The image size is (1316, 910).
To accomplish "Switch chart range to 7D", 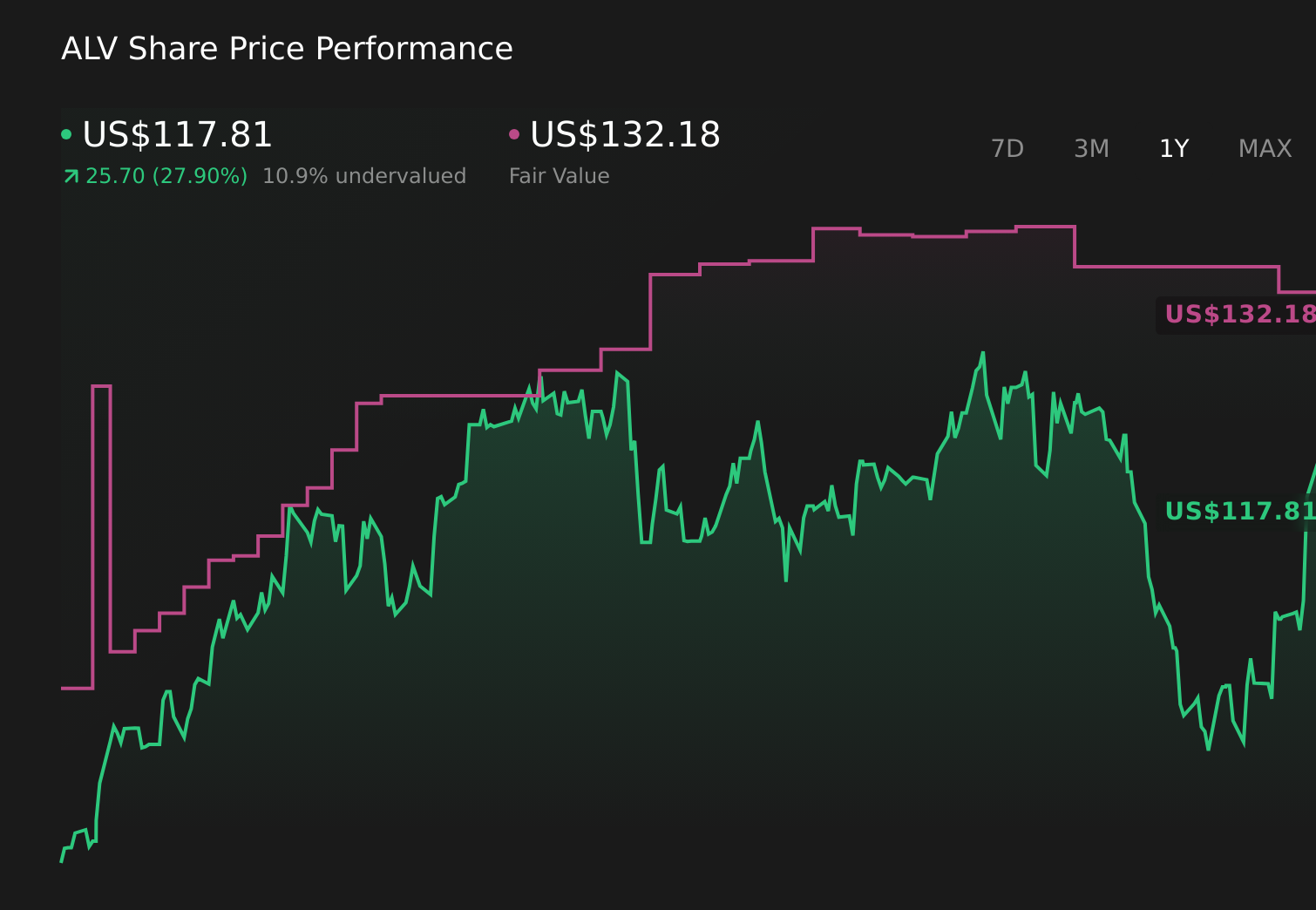I will (x=1007, y=149).
